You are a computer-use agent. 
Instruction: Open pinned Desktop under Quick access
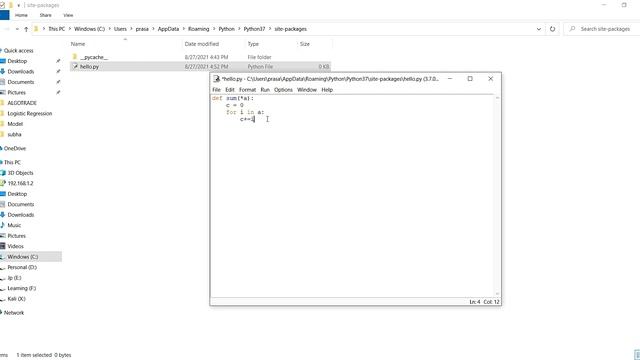click(17, 61)
